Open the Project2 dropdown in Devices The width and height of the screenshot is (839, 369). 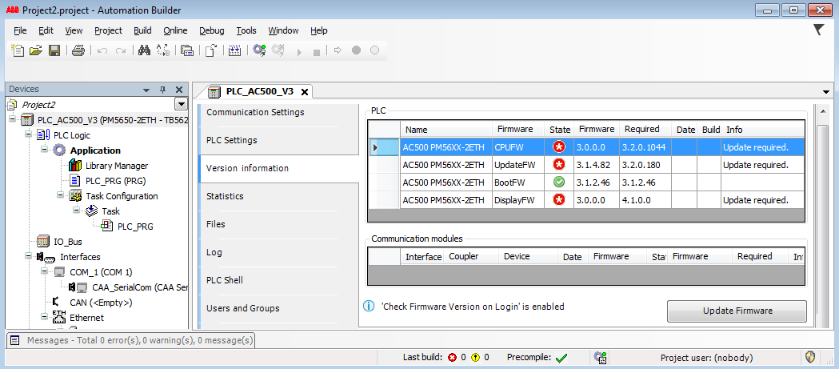click(181, 104)
